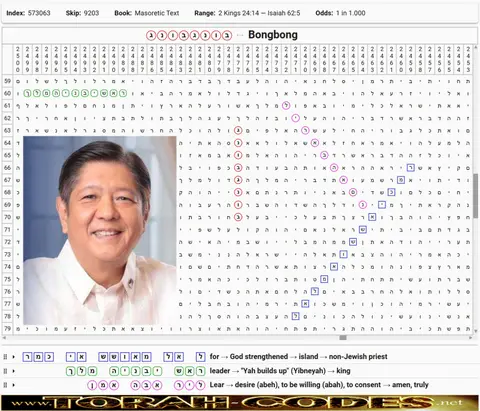This screenshot has height=411, width=480.
Task: Grab the drag handle of the 'Yah builds up' result row
Action: (x=5, y=371)
